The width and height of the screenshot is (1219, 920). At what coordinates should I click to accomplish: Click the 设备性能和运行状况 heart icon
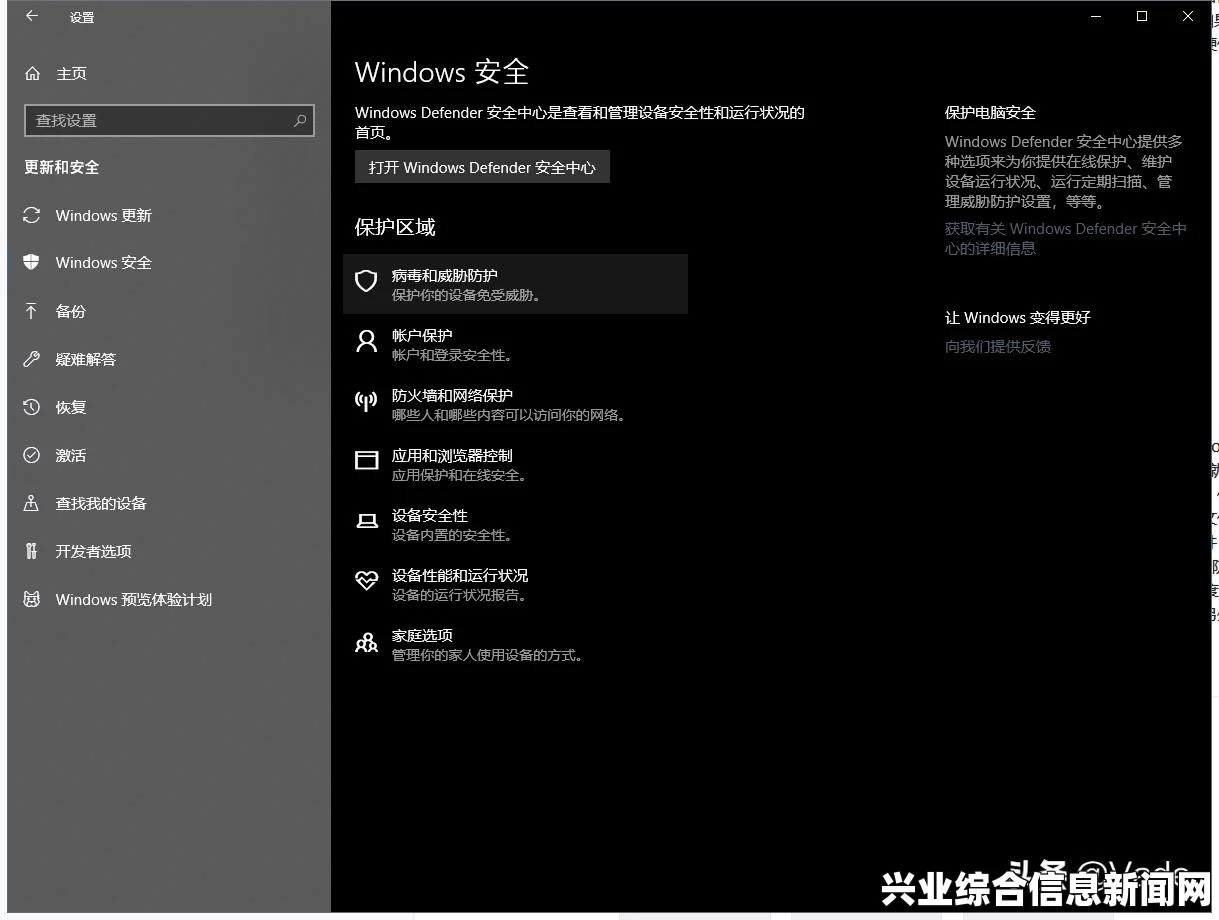[367, 581]
